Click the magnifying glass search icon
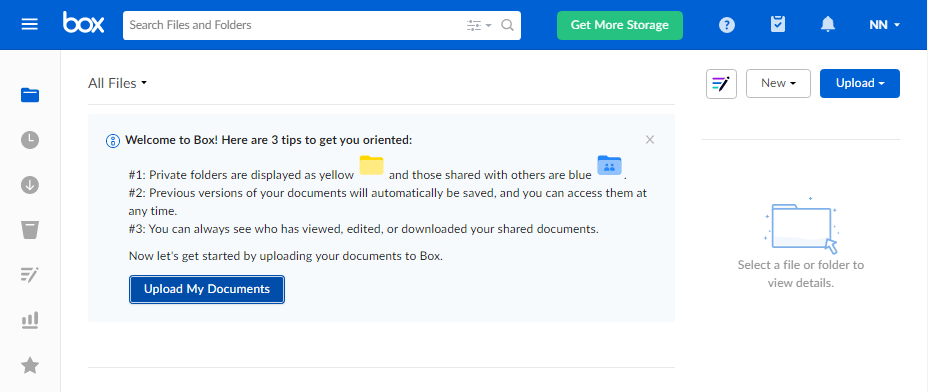928x392 pixels. [x=507, y=25]
